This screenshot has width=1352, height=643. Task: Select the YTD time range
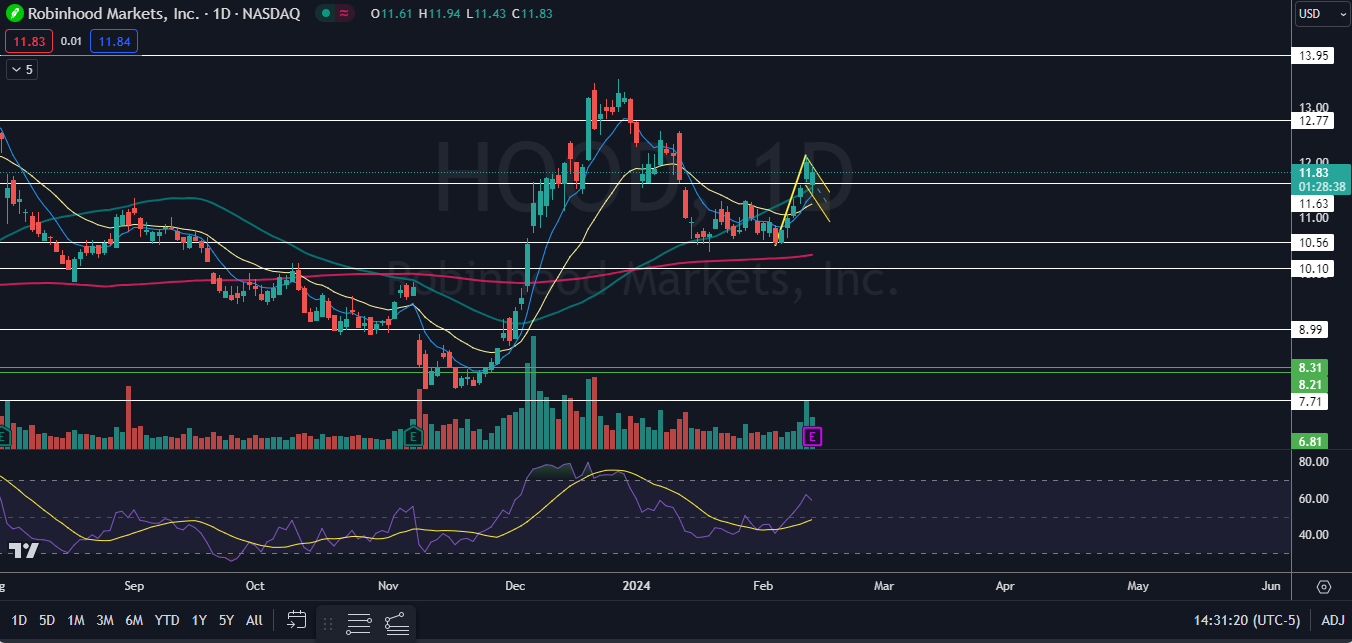pyautogui.click(x=167, y=620)
